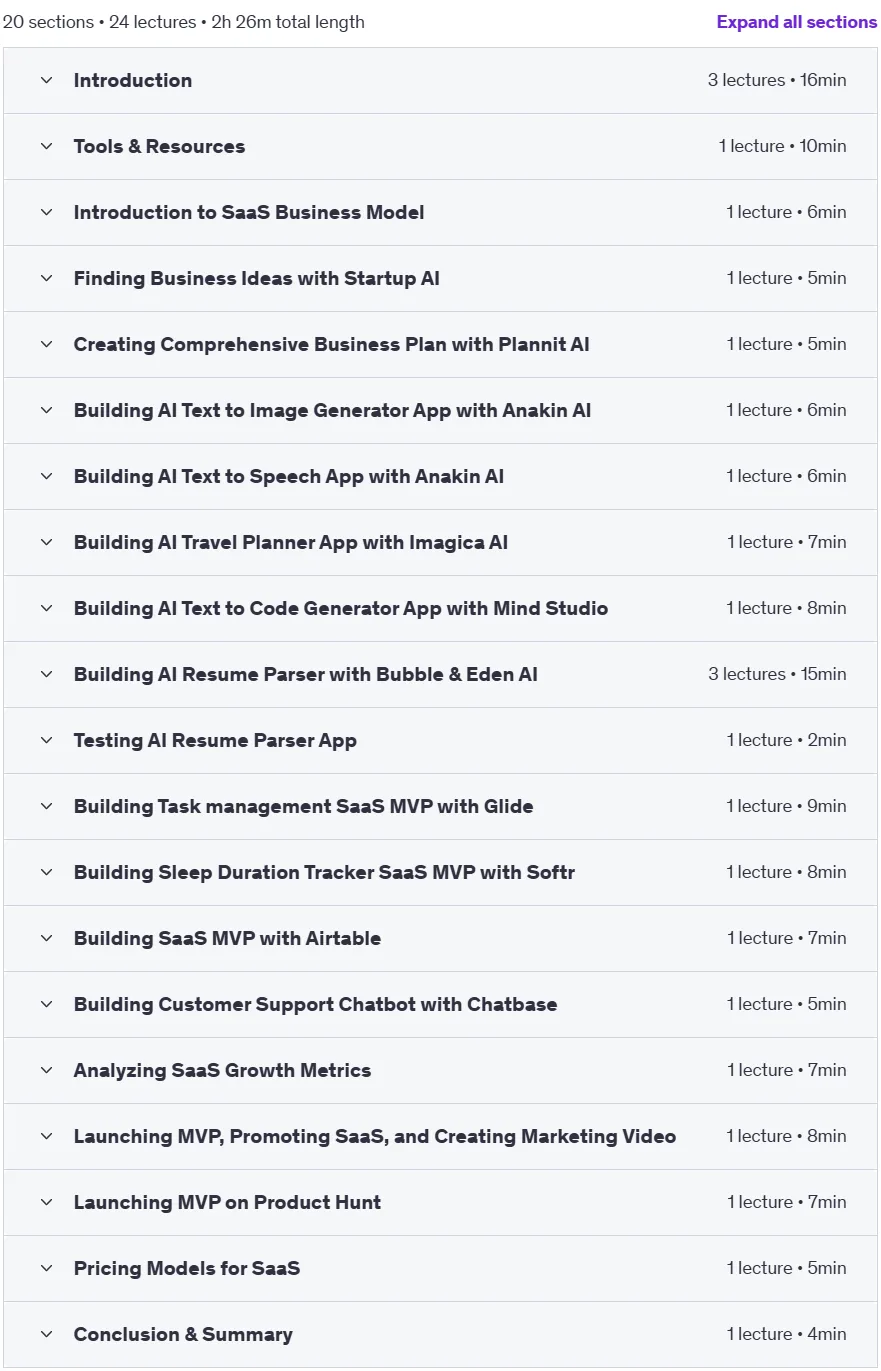Expand chevron for Launching MVP on Product Hunt
Viewport: 881px width, 1371px height.
(46, 1202)
